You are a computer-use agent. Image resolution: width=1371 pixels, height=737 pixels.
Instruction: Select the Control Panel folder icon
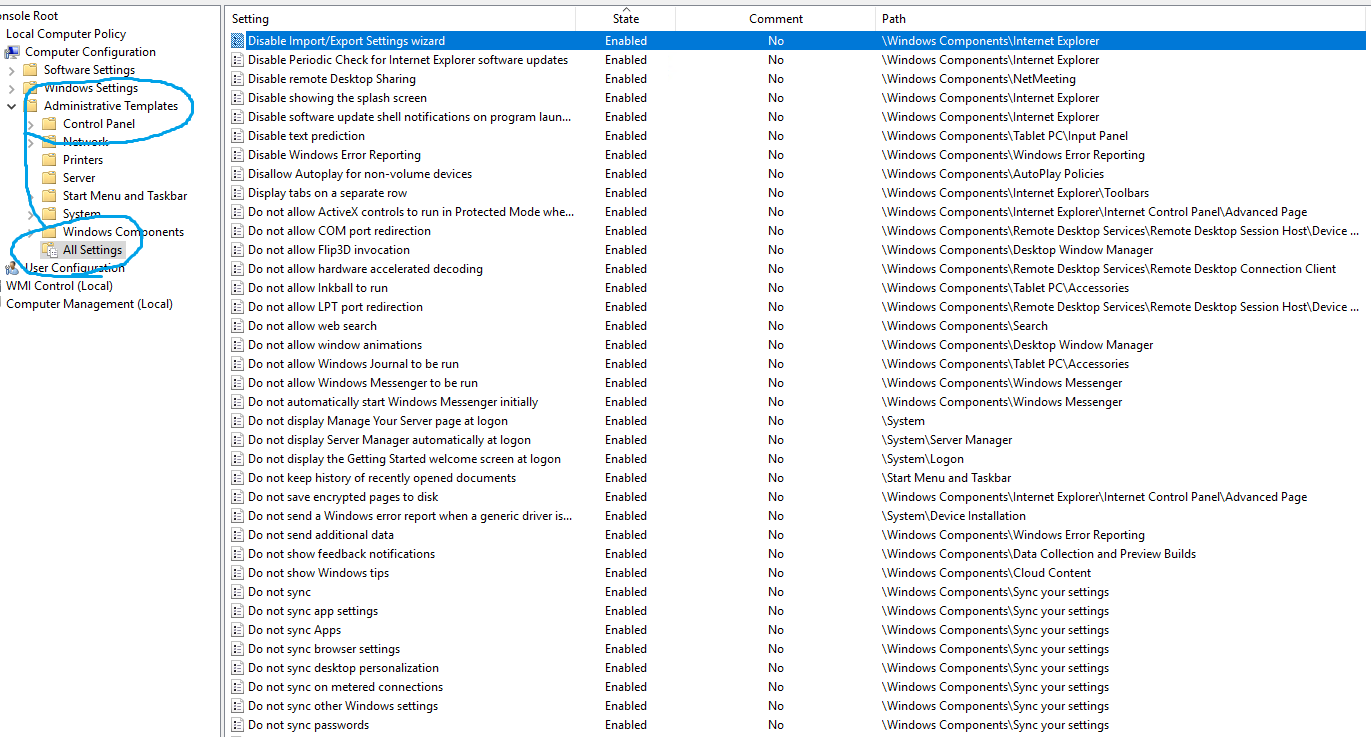click(49, 124)
